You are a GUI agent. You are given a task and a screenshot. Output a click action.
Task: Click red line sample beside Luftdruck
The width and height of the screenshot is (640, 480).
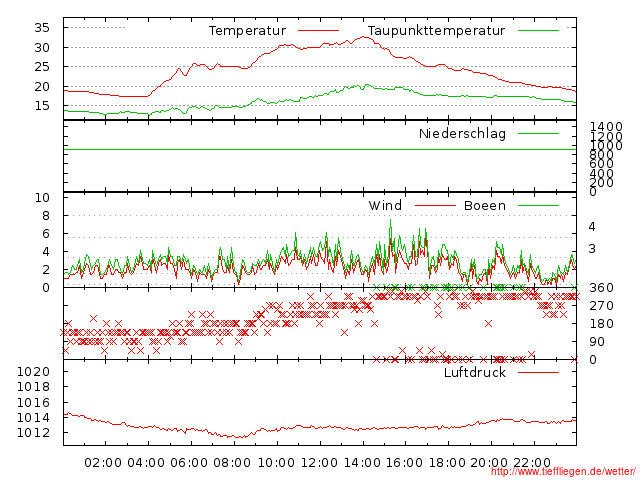pyautogui.click(x=538, y=372)
